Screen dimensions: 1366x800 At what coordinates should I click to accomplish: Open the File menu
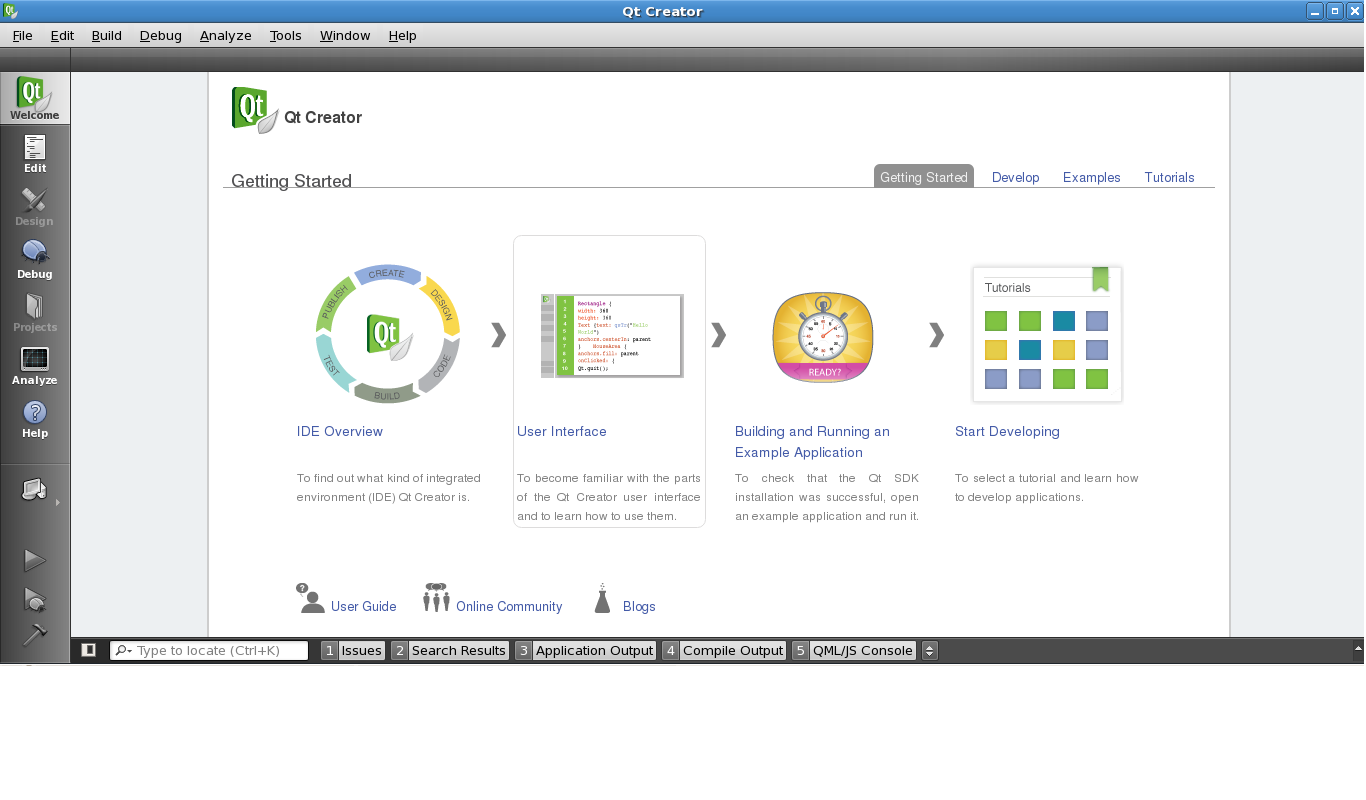pyautogui.click(x=23, y=35)
